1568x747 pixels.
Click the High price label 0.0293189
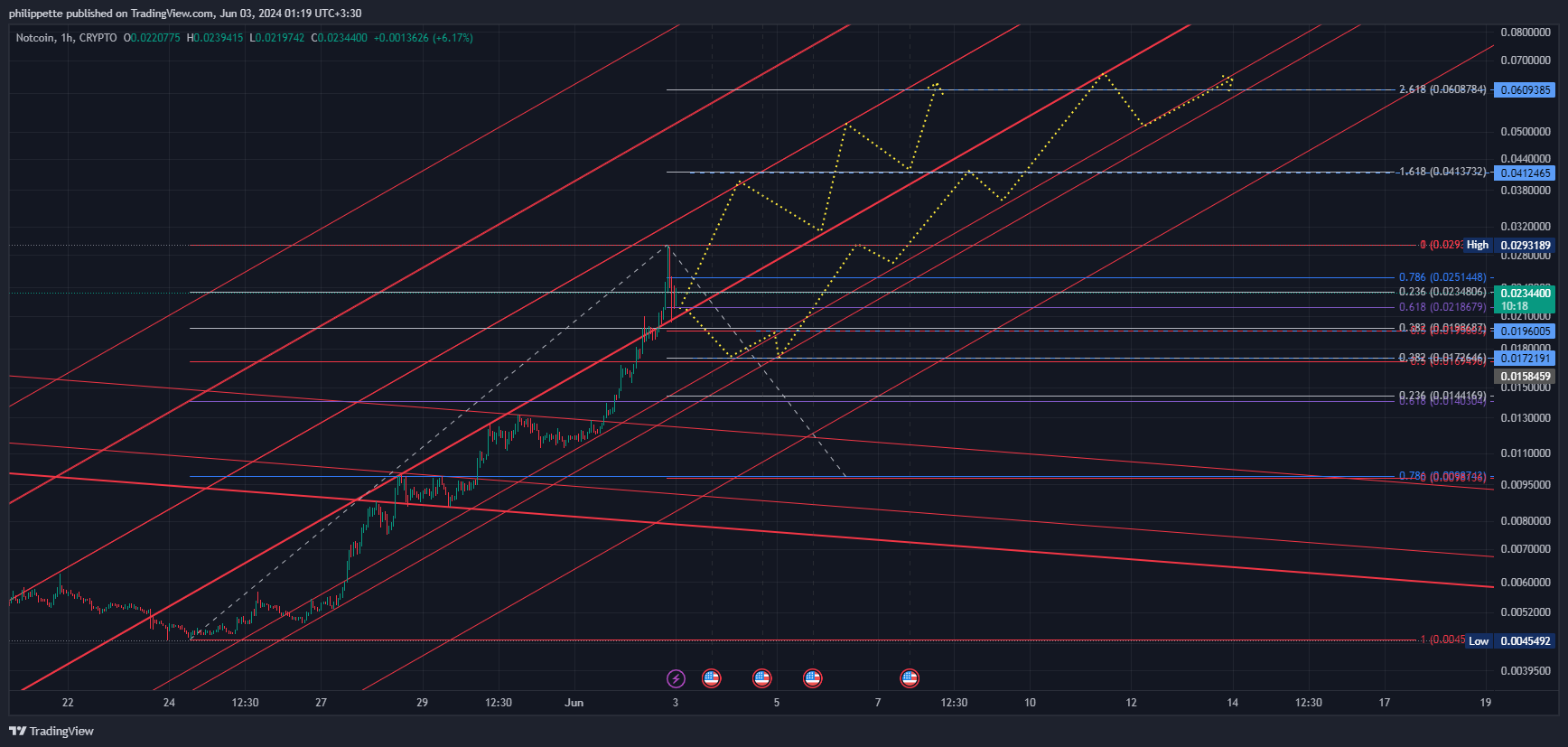tap(1525, 246)
